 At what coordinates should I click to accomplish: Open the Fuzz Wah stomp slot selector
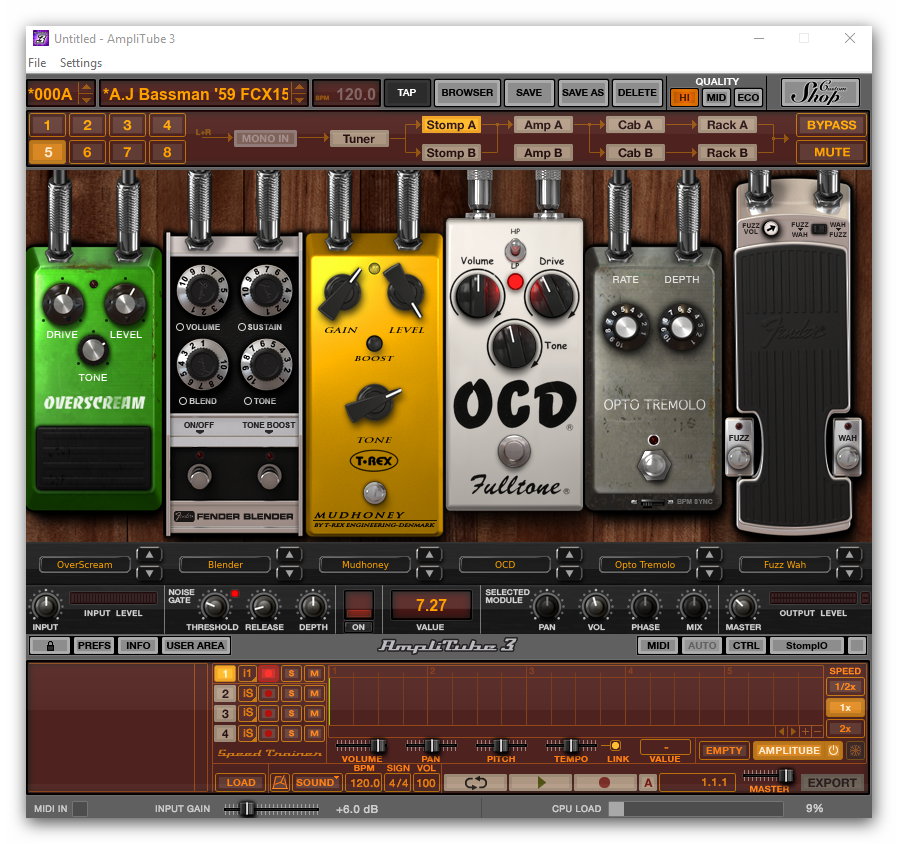tap(785, 565)
